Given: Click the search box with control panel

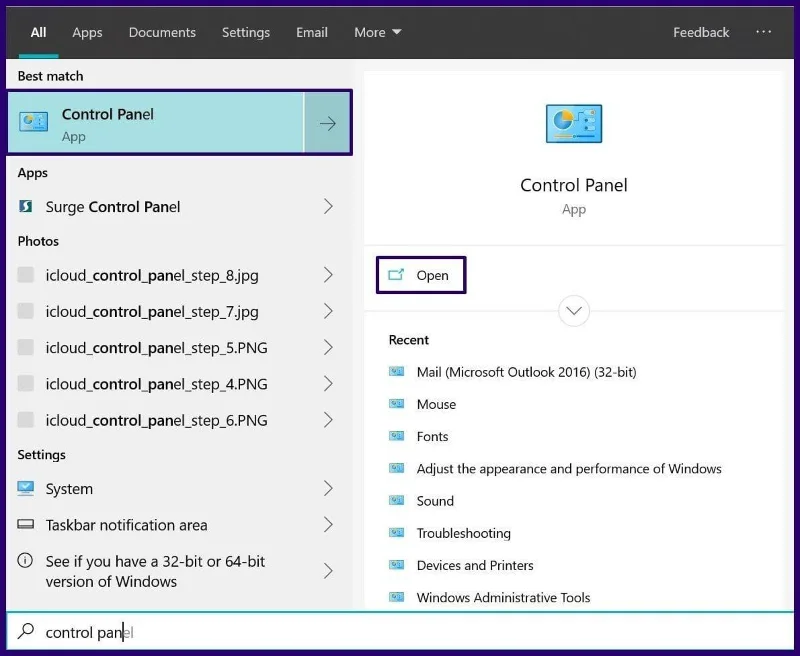Looking at the screenshot, I should [x=400, y=632].
